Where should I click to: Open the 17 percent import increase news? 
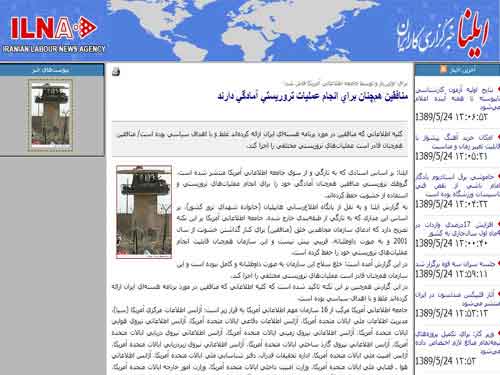click(x=457, y=229)
